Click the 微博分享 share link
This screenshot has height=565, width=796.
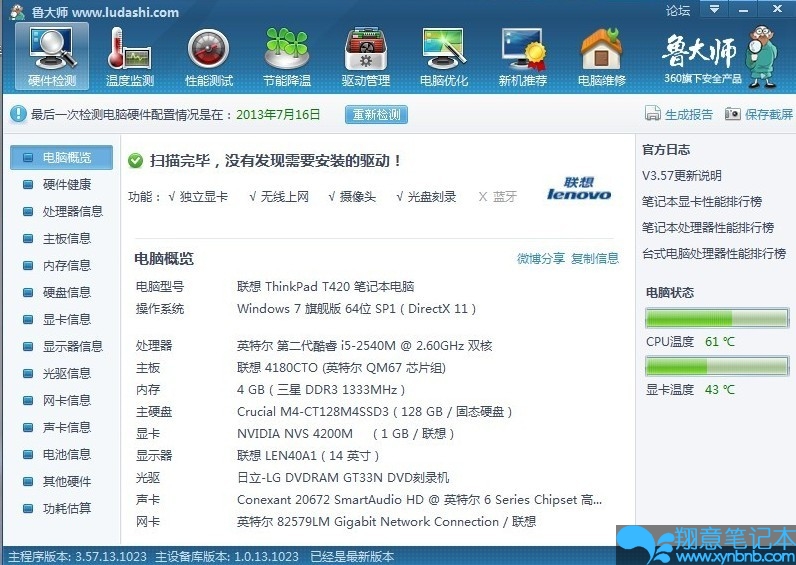[x=541, y=258]
